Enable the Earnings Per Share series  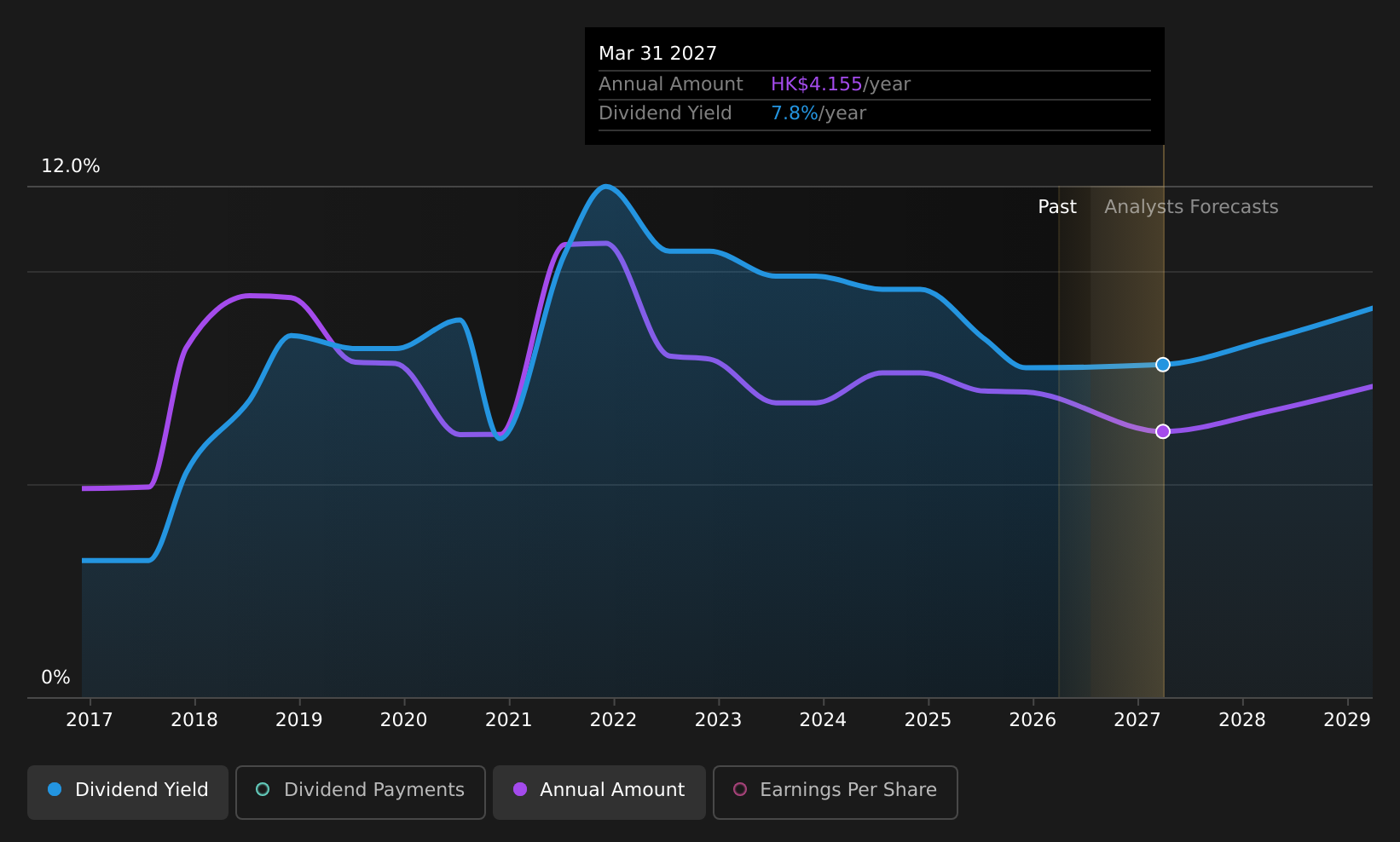coord(836,792)
